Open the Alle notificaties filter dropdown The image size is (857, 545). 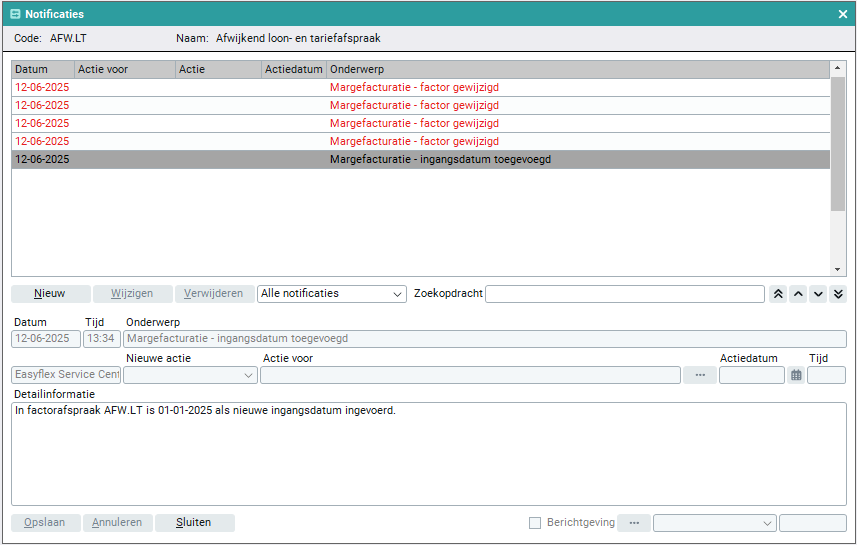pyautogui.click(x=331, y=294)
